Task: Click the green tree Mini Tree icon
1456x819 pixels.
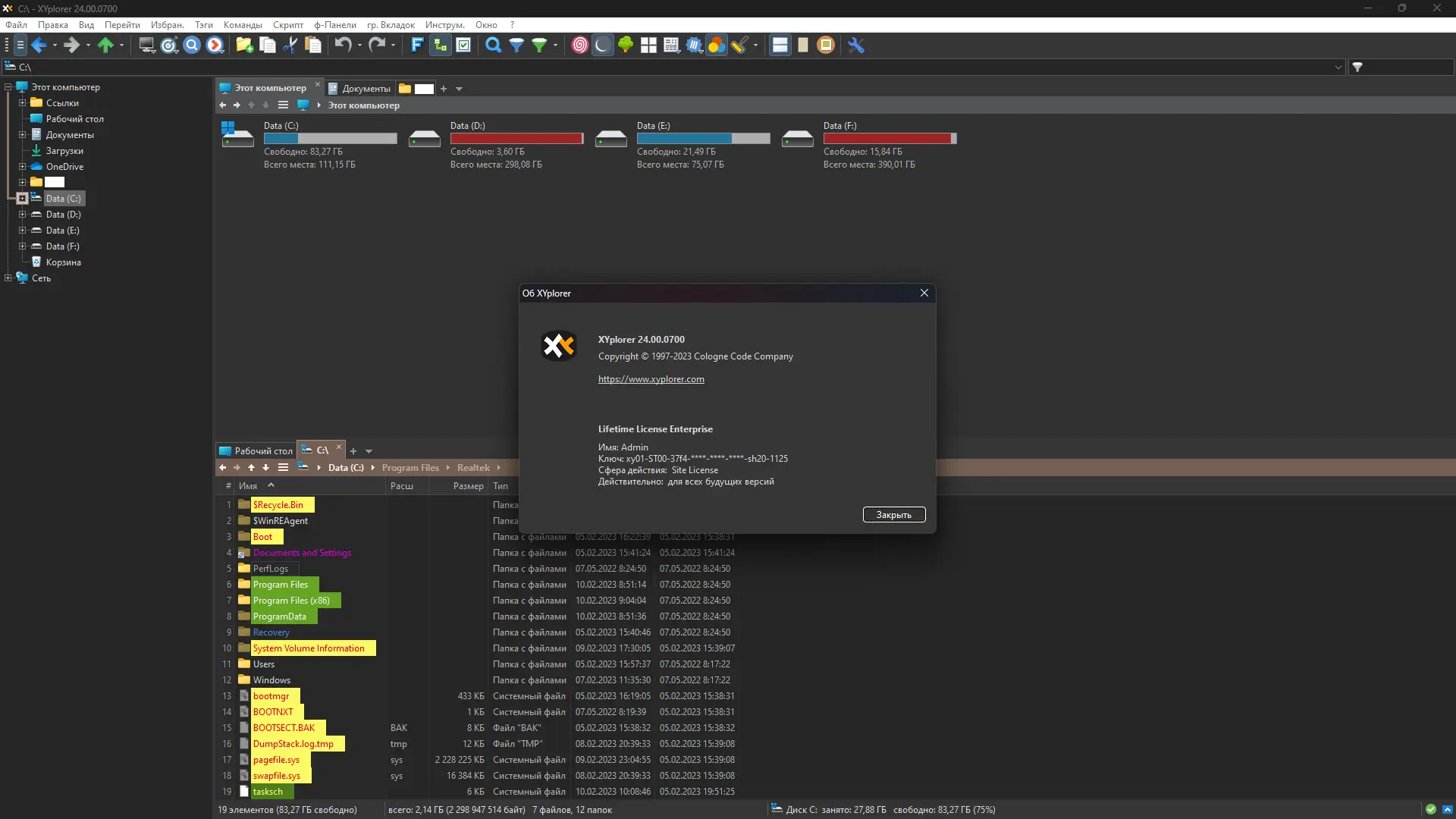Action: coord(626,45)
